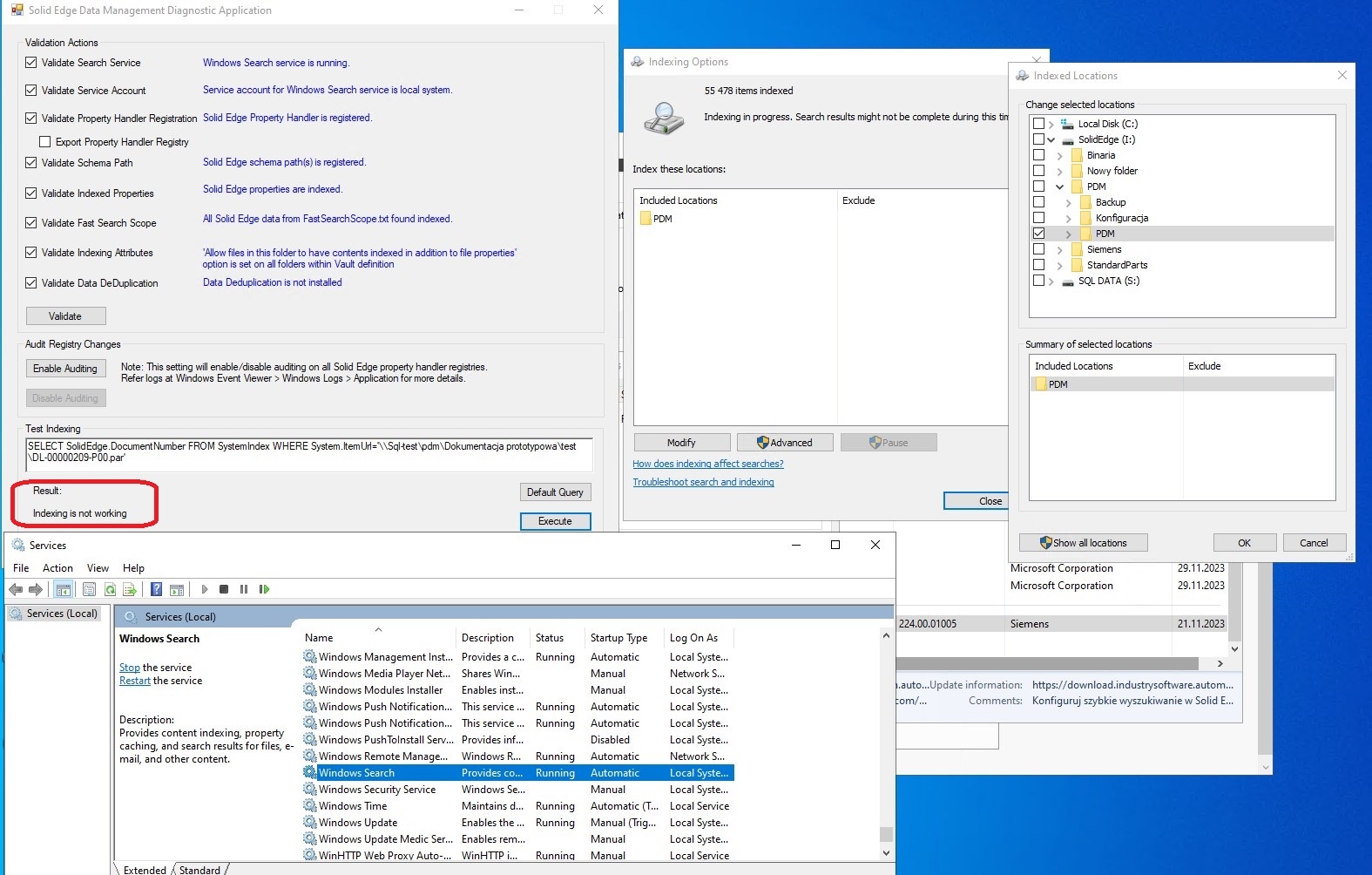Switch to Extended tab in Services

[145, 869]
